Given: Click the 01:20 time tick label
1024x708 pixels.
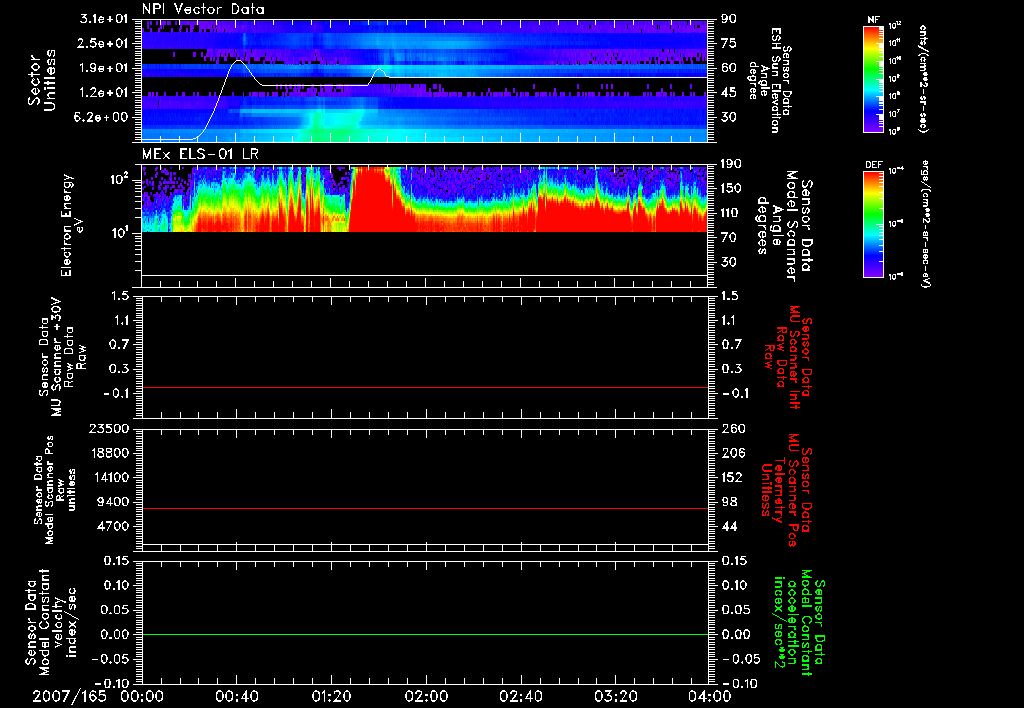Looking at the screenshot, I should 331,696.
